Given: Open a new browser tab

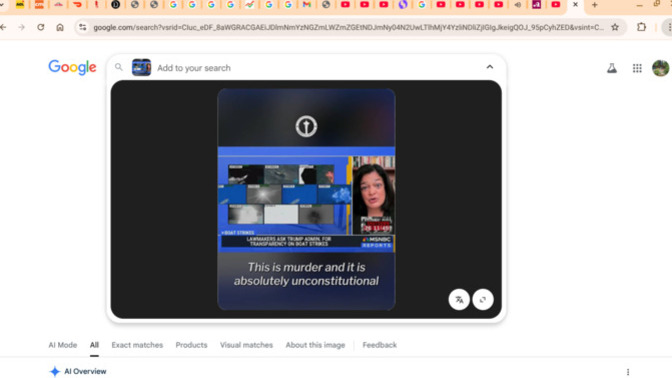Looking at the screenshot, I should 594,5.
